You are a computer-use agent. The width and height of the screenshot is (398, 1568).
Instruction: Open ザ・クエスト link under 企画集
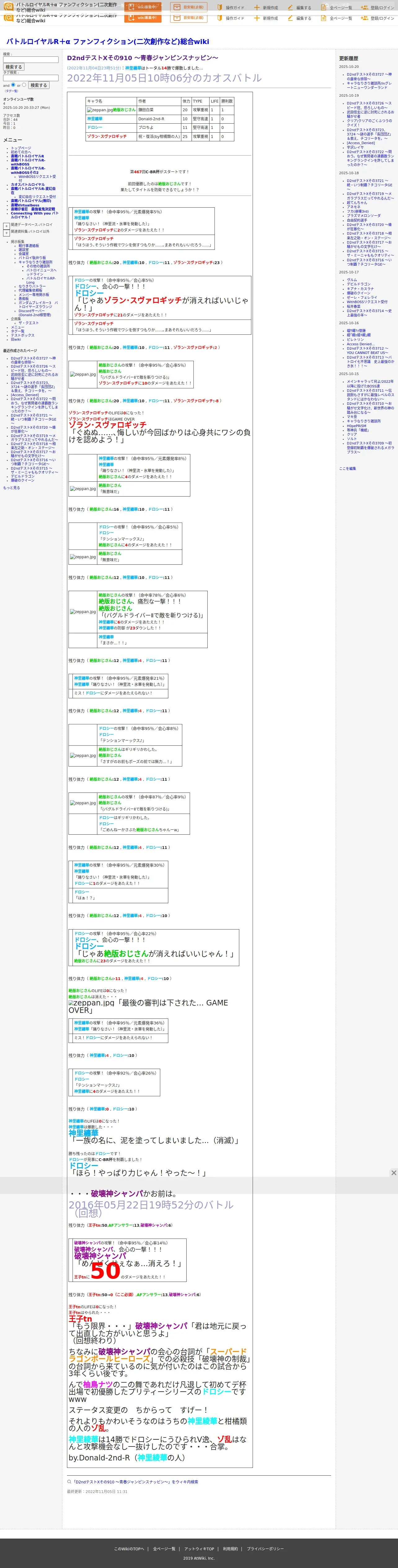(29, 323)
